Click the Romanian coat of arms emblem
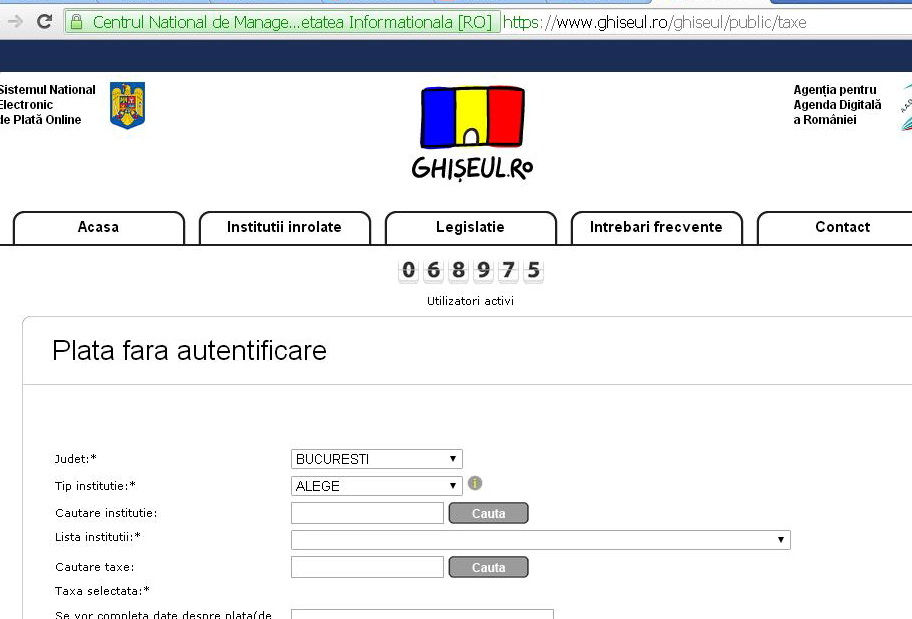Screen dimensions: 912x619 tap(127, 105)
